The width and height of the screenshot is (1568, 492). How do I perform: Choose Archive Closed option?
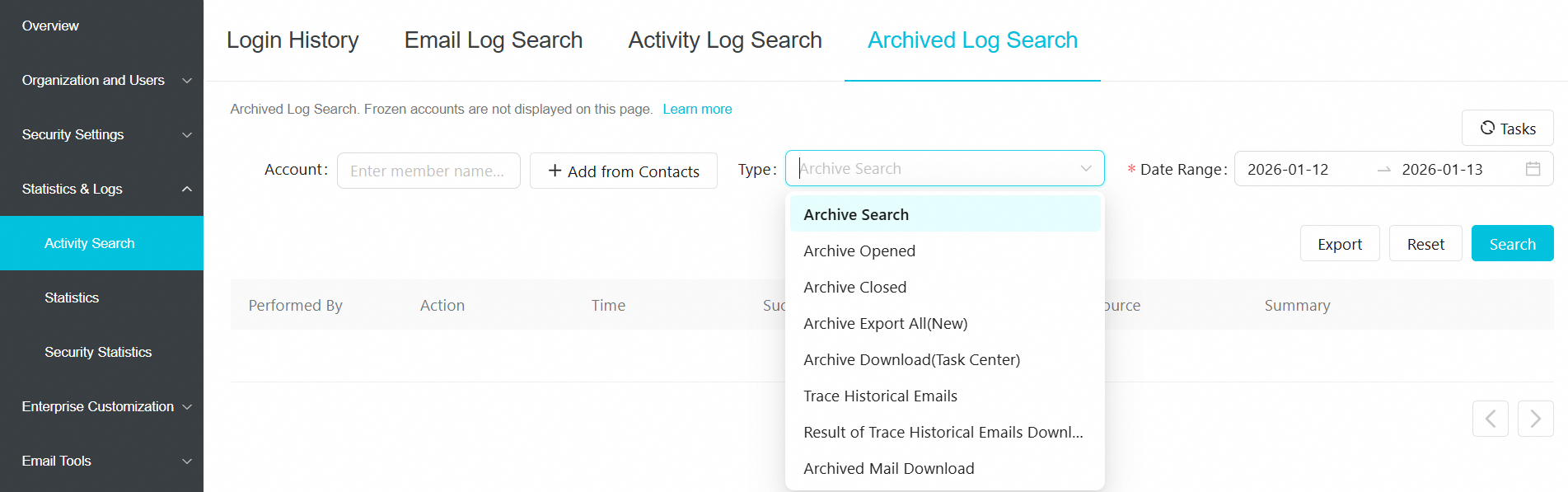pos(945,287)
